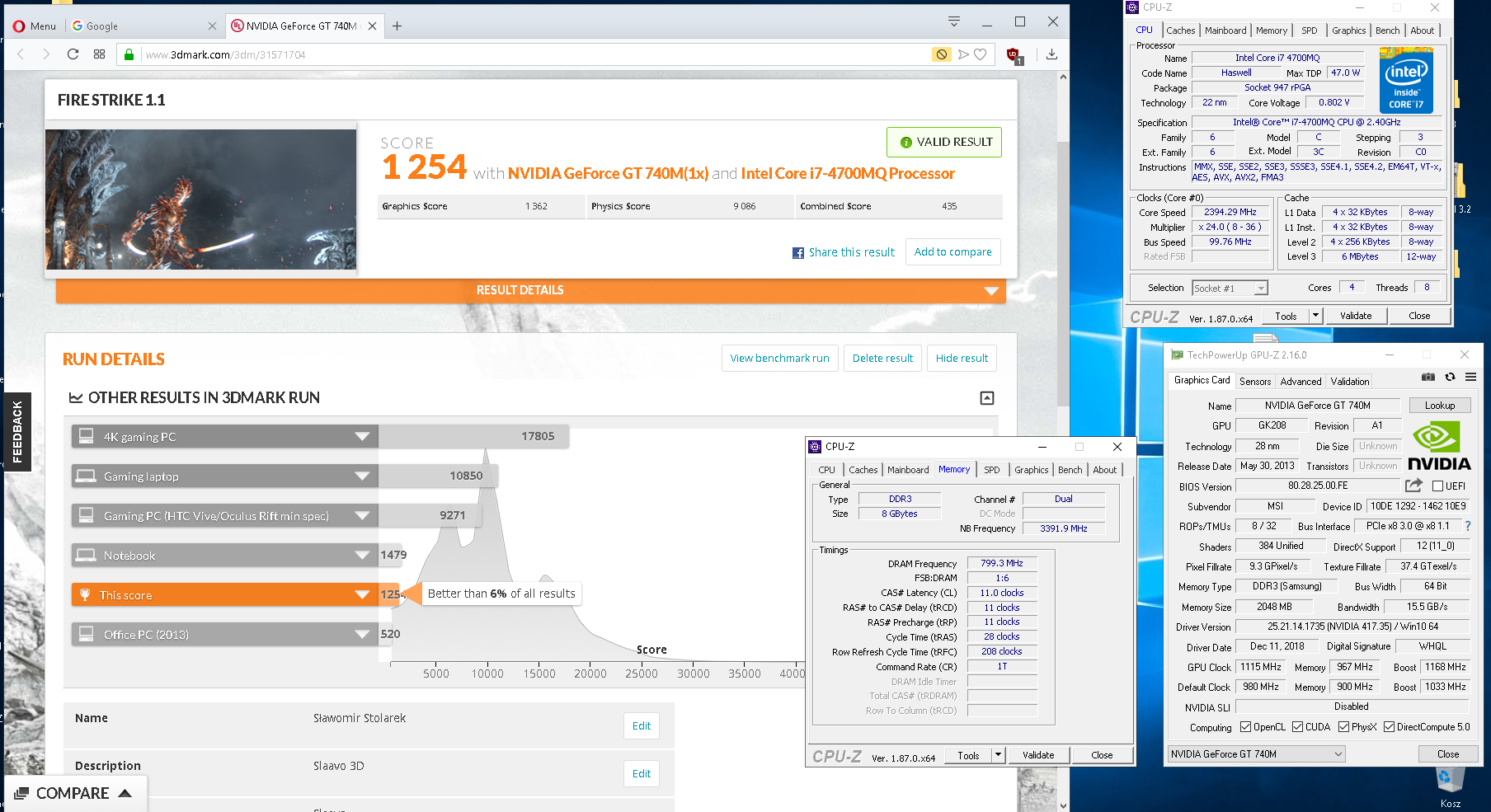
Task: Click the extension icon with badge 1
Action: (1014, 55)
